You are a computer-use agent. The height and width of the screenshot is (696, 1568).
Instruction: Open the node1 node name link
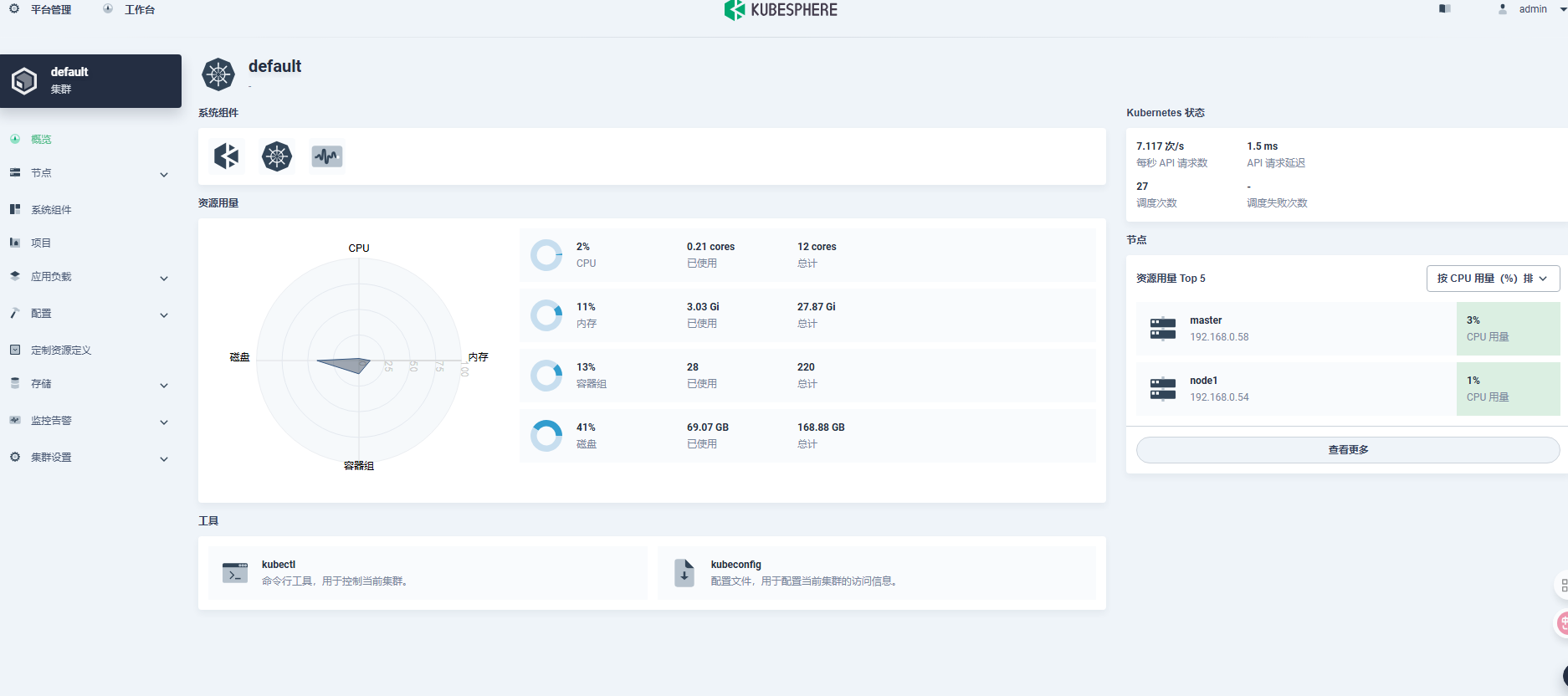point(1203,381)
